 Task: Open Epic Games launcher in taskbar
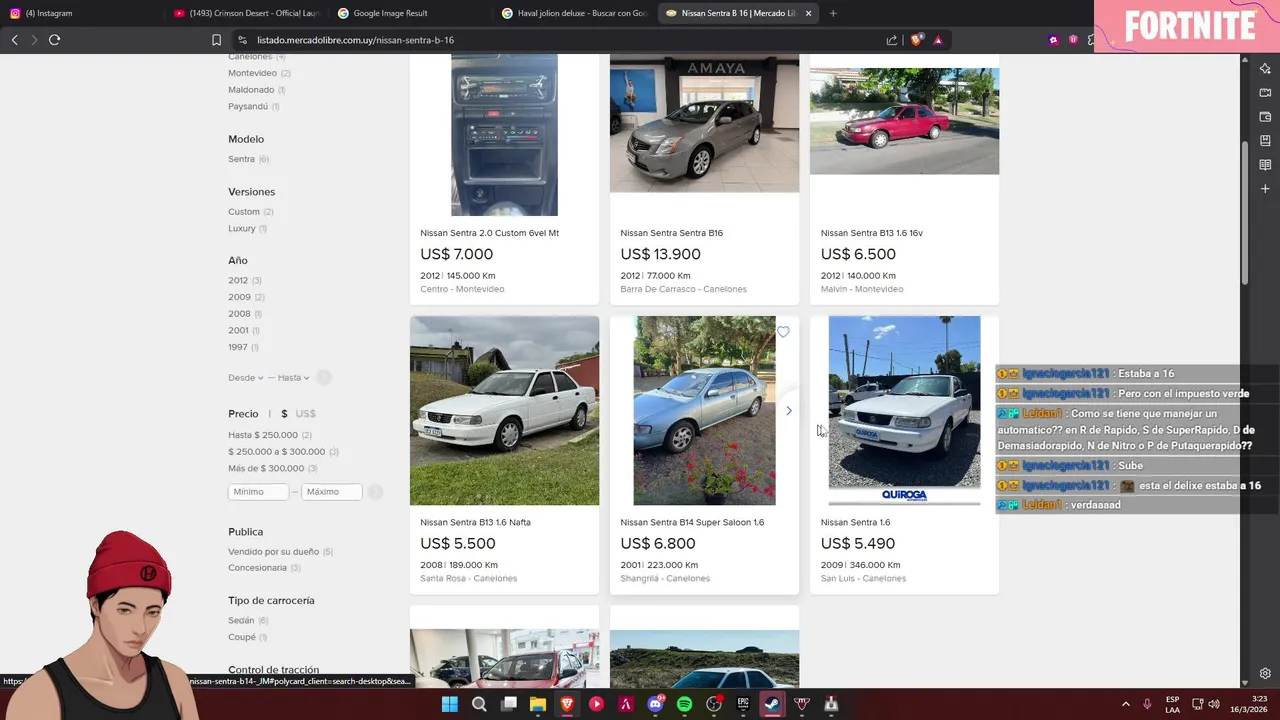(x=743, y=704)
